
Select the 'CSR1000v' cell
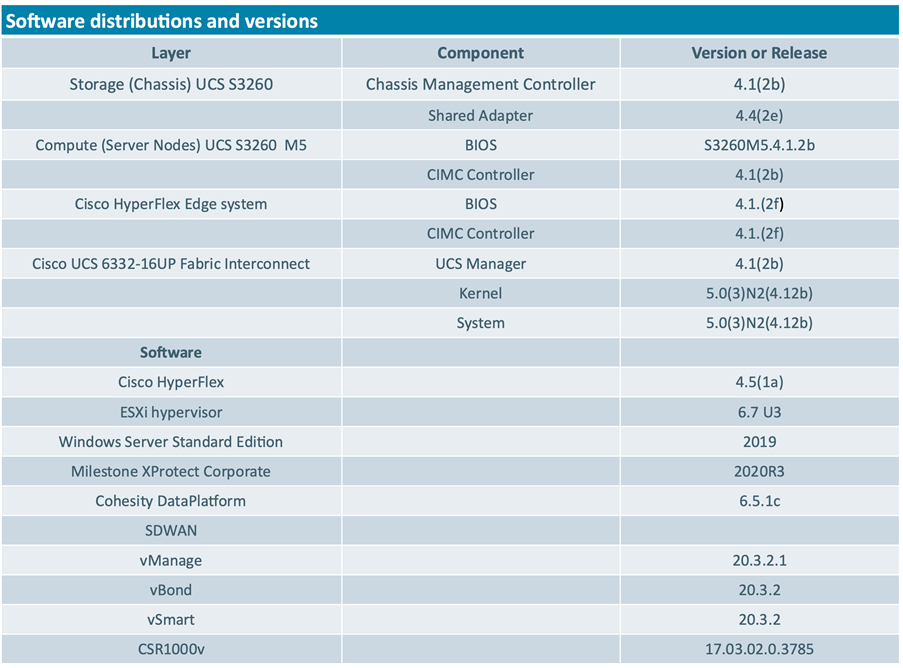pos(171,649)
